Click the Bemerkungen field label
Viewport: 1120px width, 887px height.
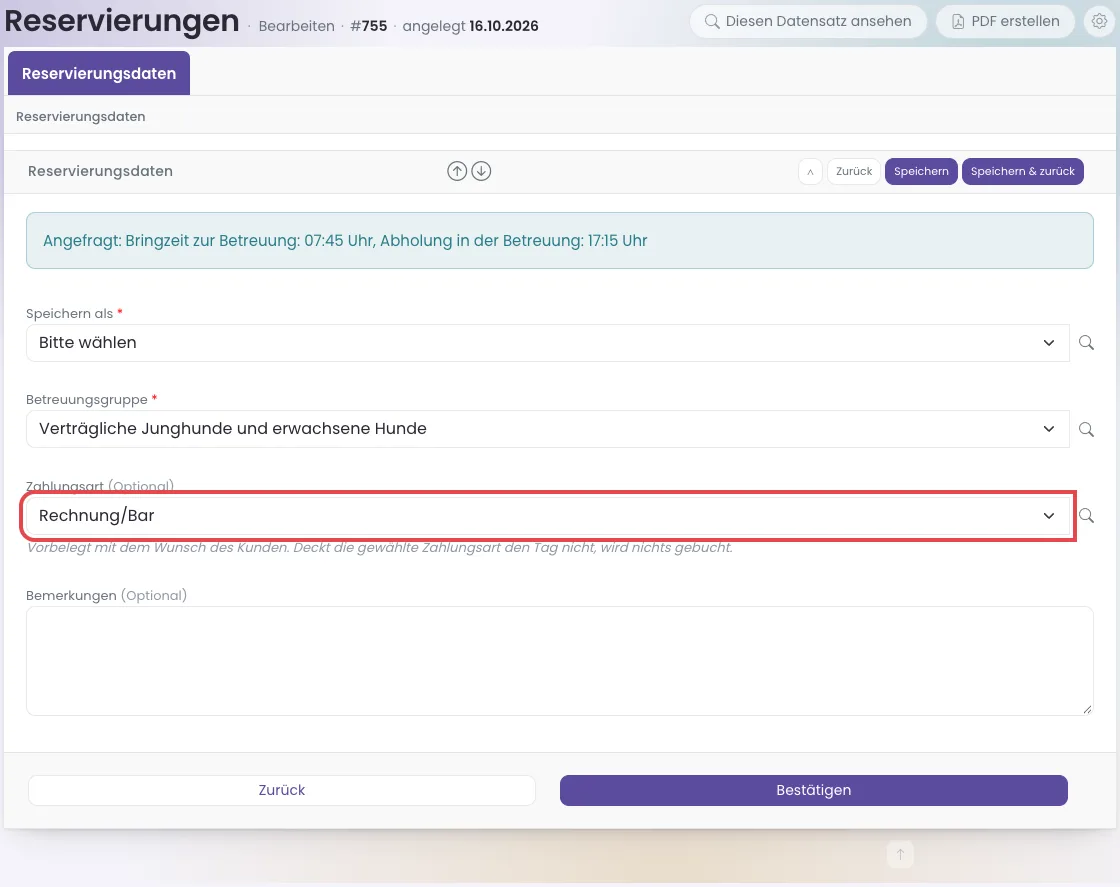pos(71,596)
